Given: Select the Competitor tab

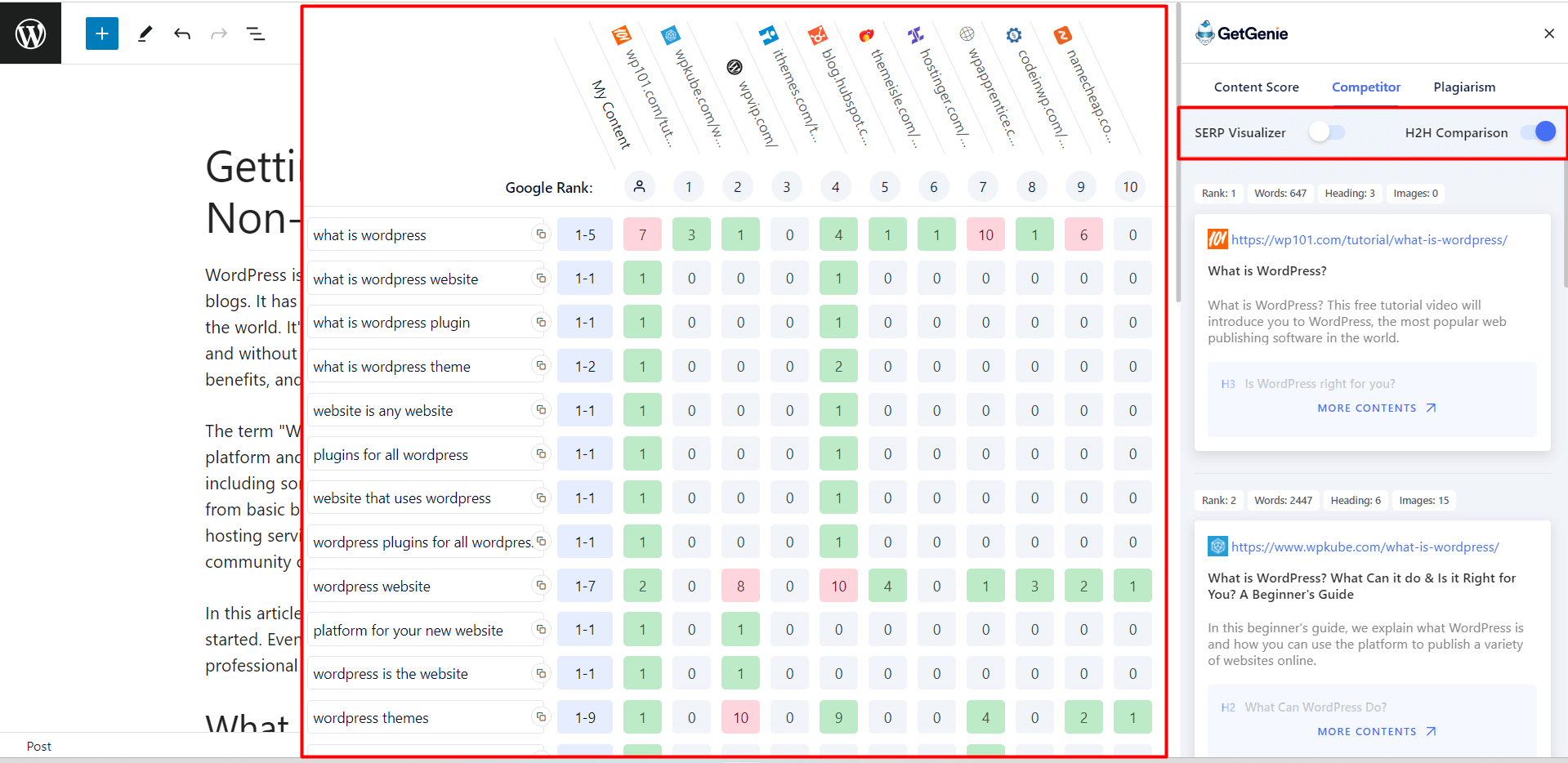Looking at the screenshot, I should coord(1366,87).
